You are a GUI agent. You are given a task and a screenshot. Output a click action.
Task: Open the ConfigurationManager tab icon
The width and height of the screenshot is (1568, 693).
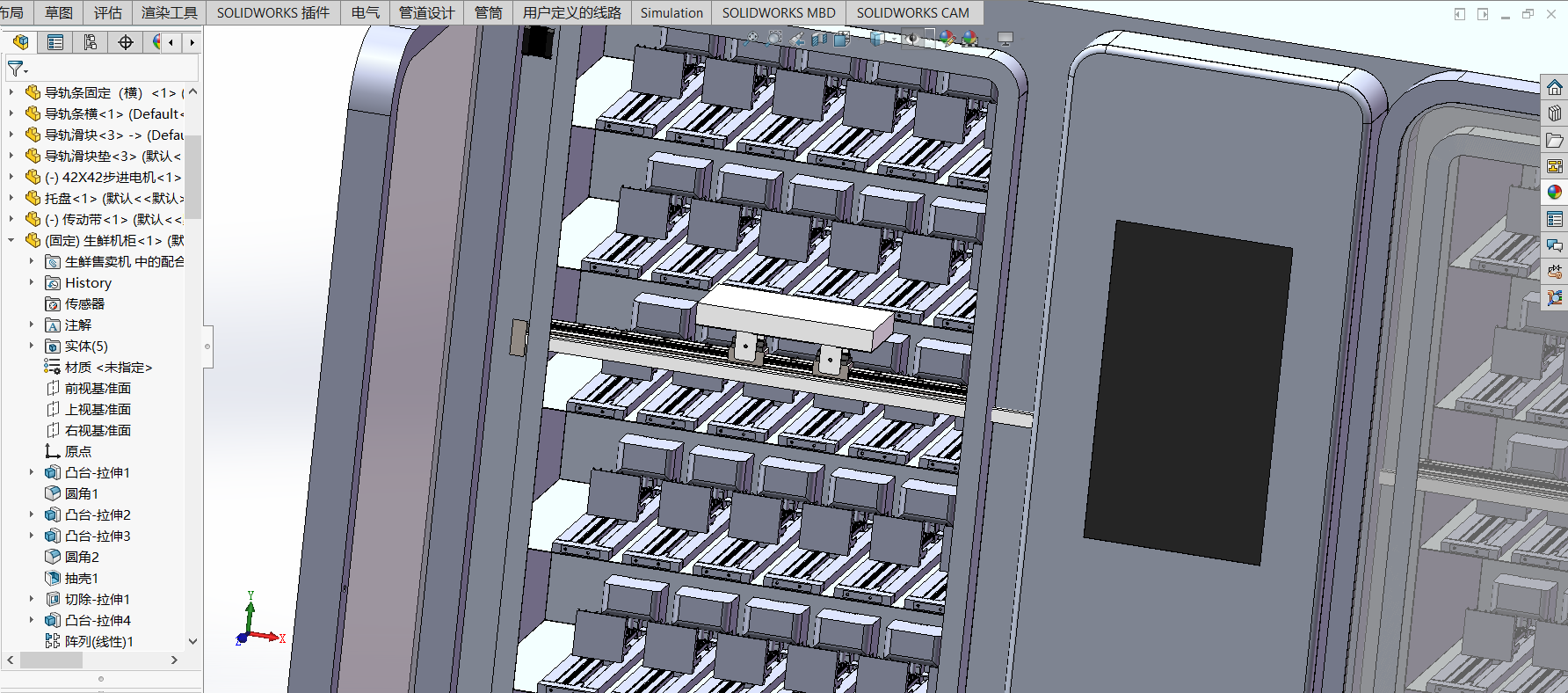coord(91,42)
